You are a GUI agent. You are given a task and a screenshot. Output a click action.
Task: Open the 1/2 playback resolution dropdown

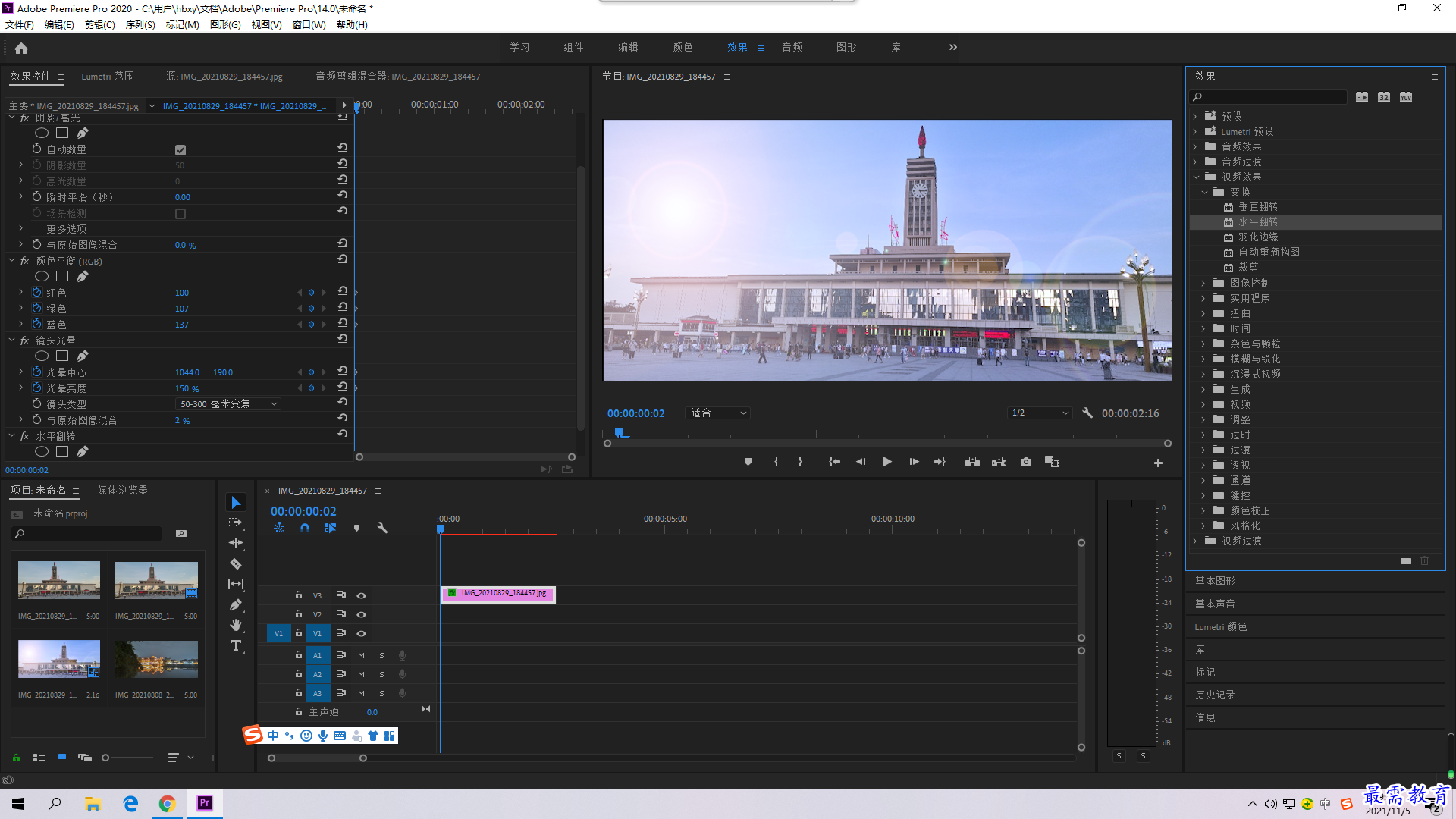(1039, 413)
